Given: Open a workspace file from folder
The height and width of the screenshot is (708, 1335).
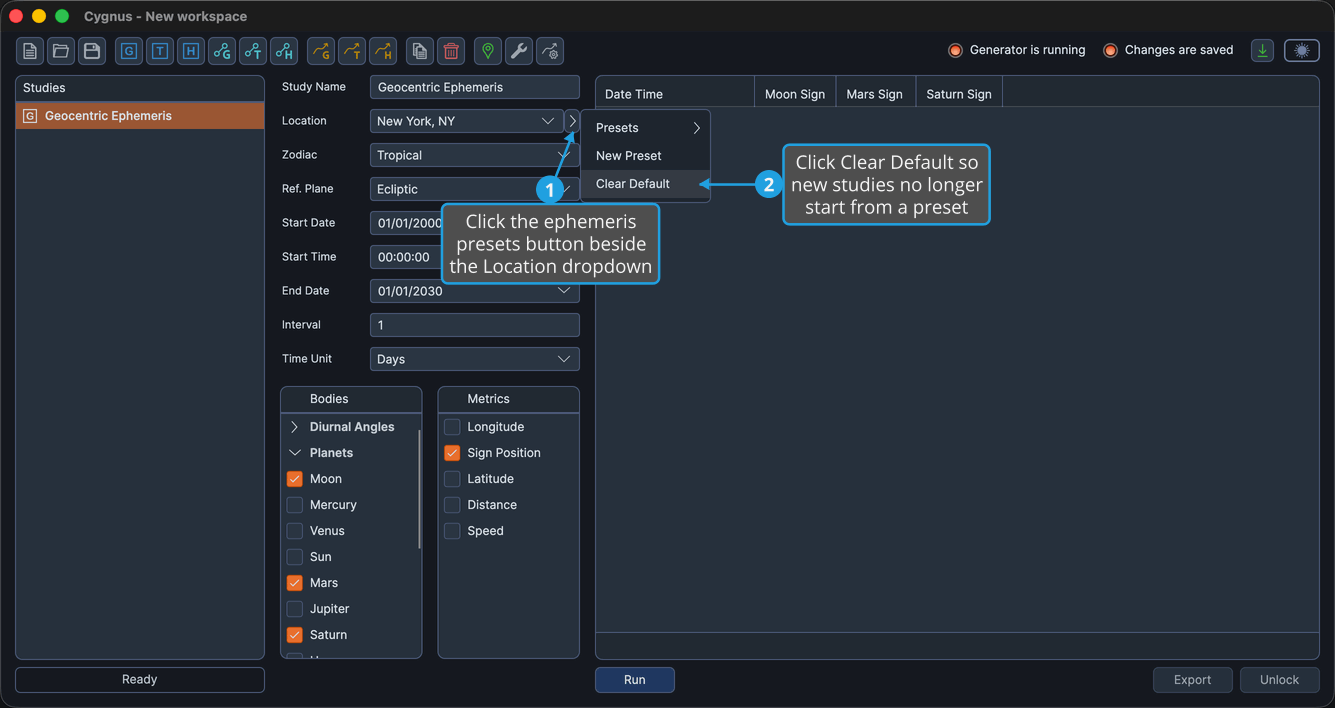Looking at the screenshot, I should coord(61,51).
